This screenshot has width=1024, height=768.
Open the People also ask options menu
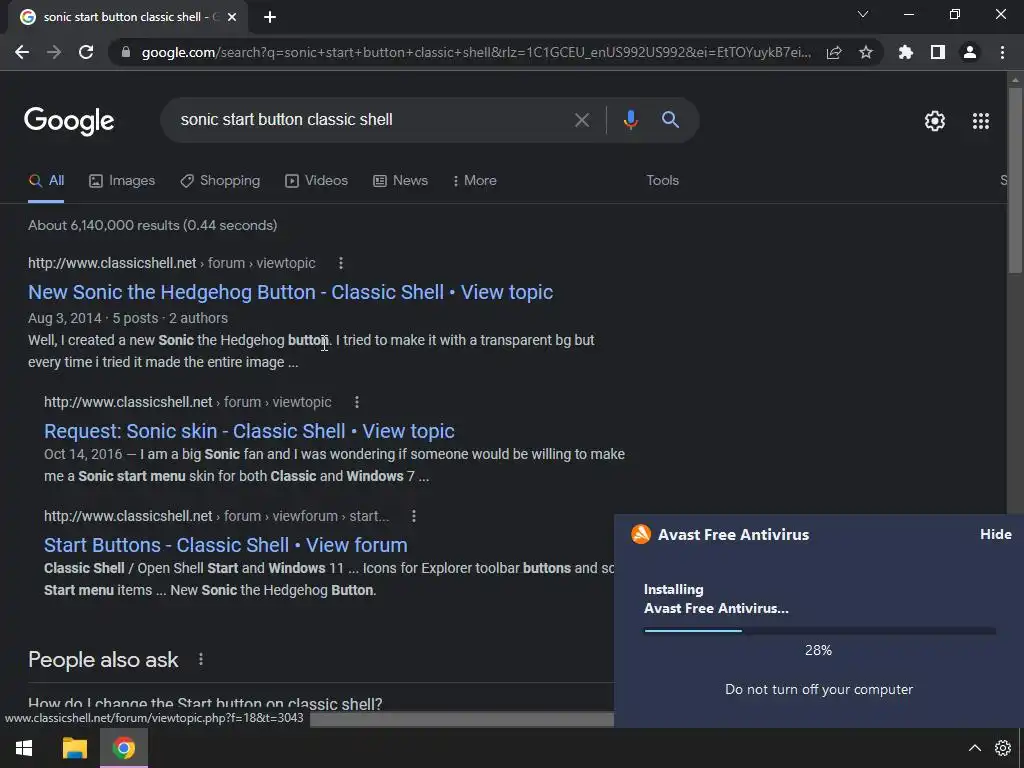tap(200, 660)
